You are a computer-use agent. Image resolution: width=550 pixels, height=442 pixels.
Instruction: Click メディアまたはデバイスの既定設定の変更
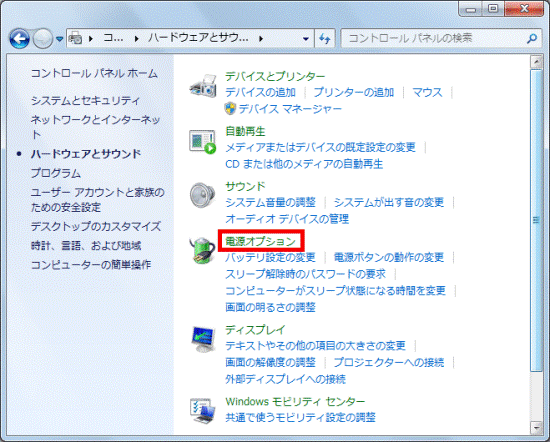(321, 147)
